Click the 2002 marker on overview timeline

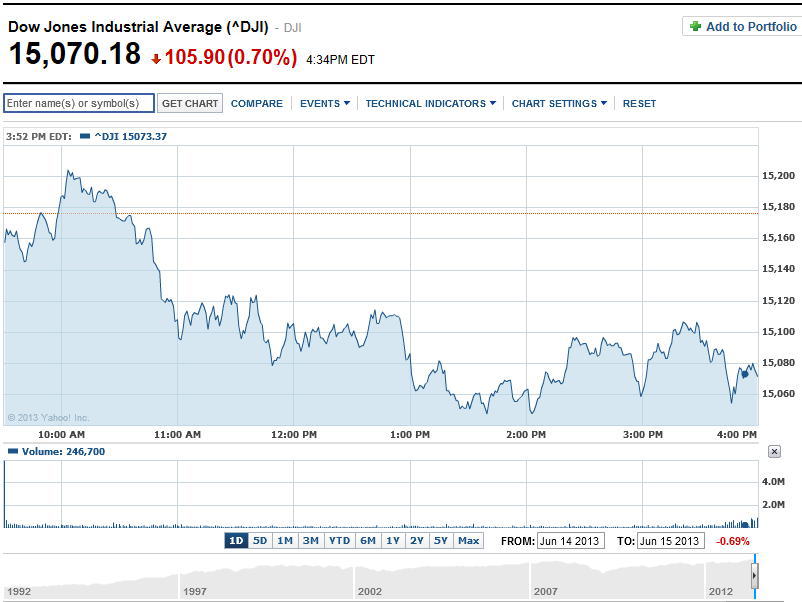[370, 591]
